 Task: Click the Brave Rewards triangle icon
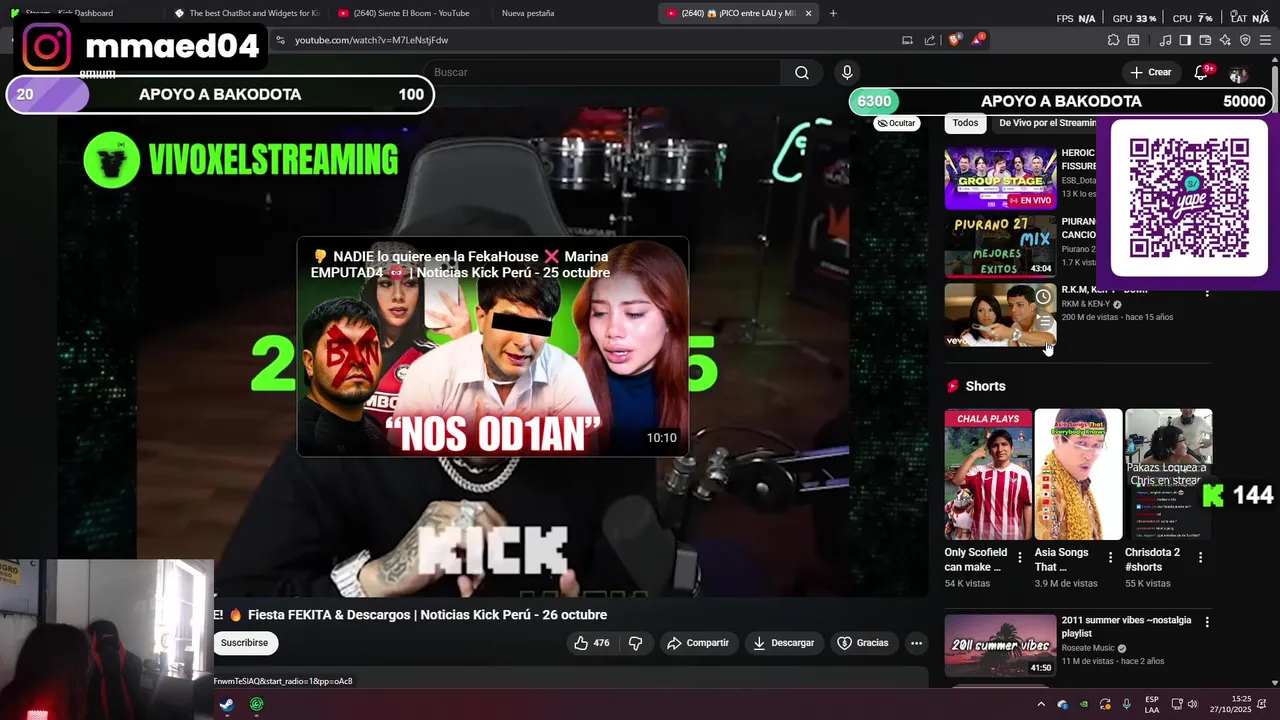point(977,40)
